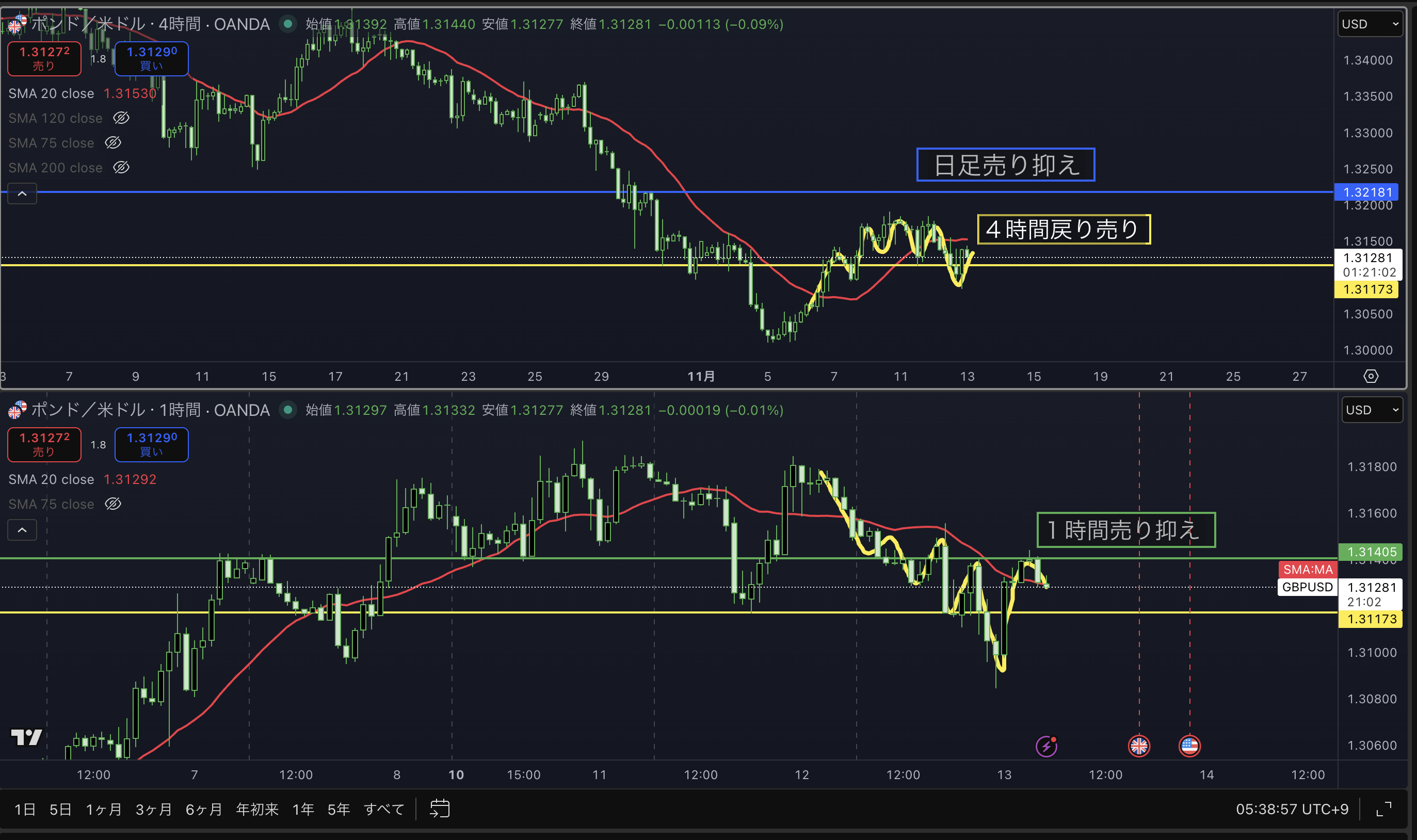Click the TradingView logo
This screenshot has height=840, width=1417.
click(x=27, y=737)
